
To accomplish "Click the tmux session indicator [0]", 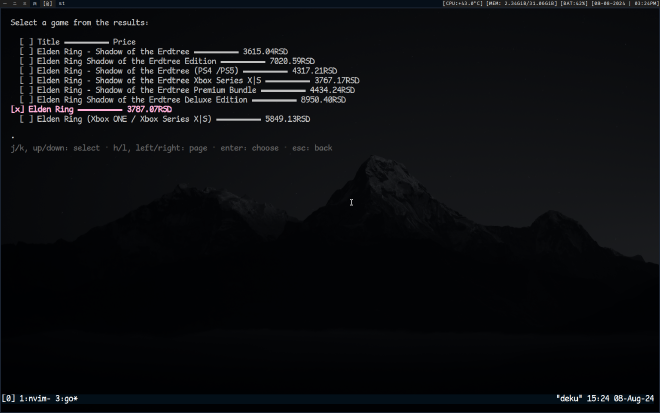I will click(8, 399).
